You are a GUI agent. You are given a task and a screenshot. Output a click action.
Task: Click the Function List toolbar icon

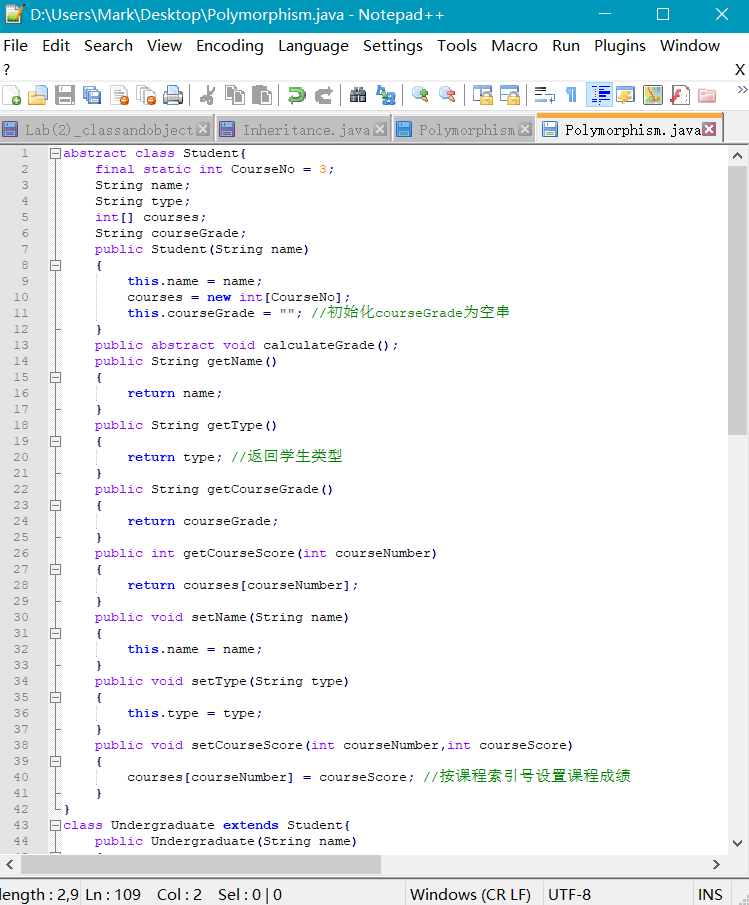(680, 95)
